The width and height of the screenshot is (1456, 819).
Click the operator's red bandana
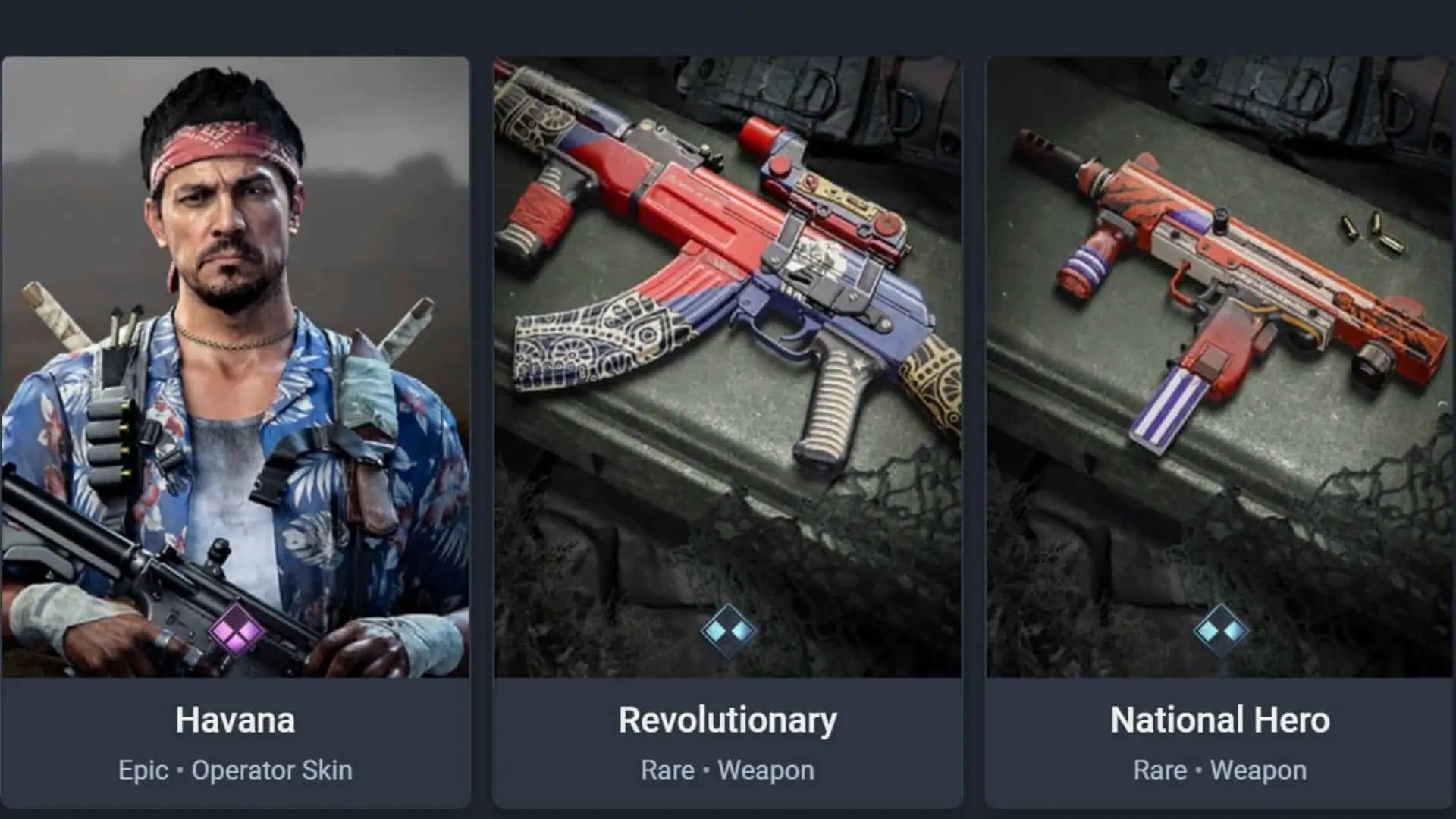pos(224,152)
